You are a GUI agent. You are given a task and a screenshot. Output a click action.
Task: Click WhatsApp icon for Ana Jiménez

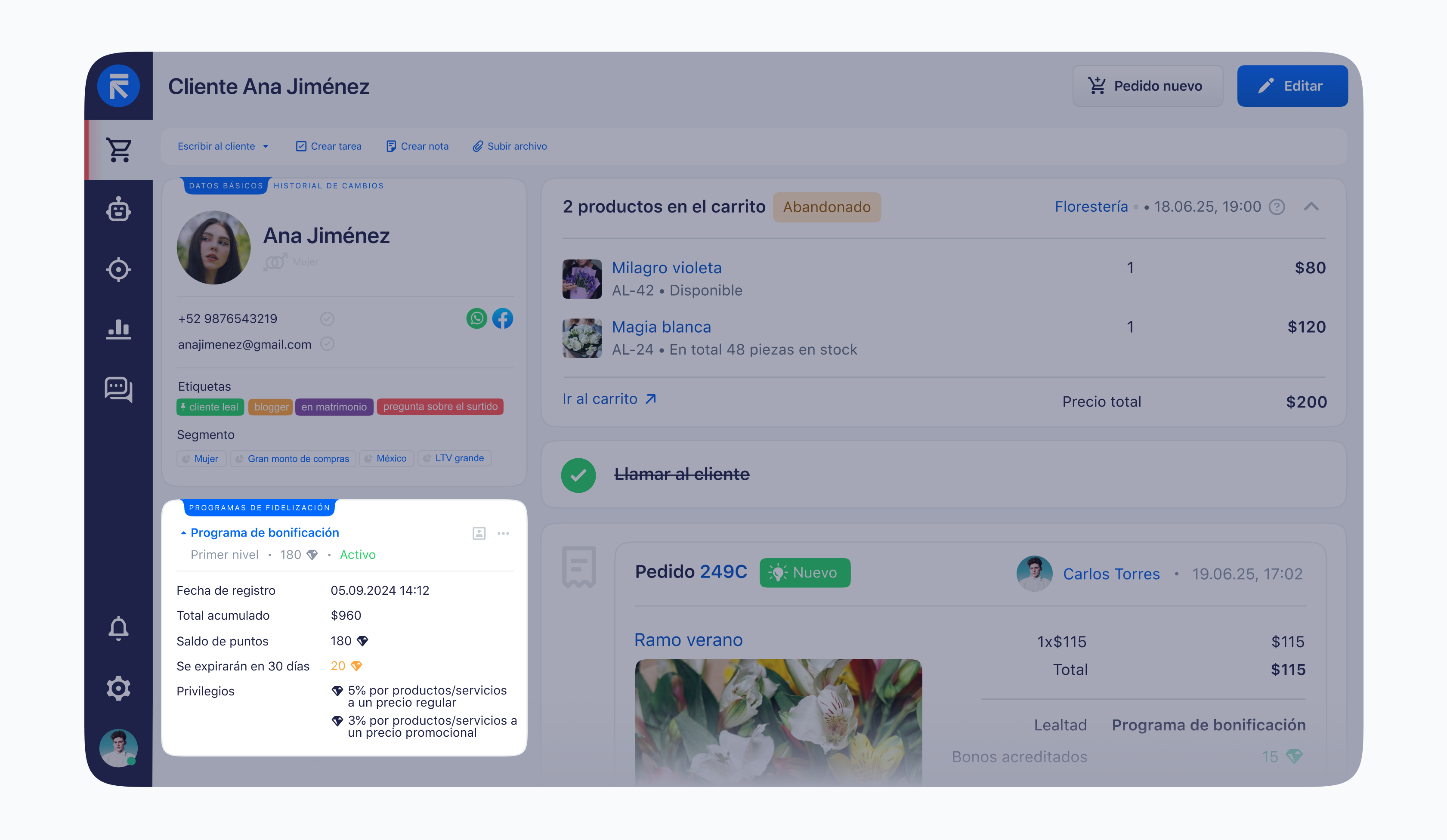click(x=476, y=318)
